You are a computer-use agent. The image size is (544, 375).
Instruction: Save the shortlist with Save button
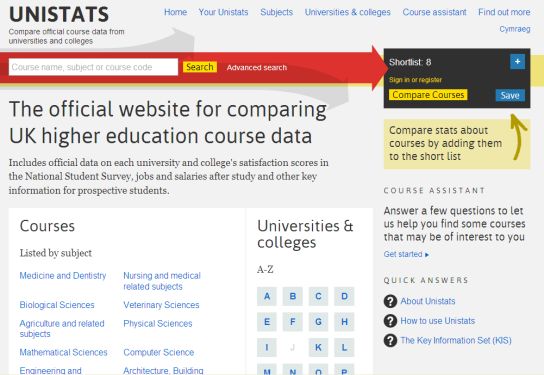510,95
